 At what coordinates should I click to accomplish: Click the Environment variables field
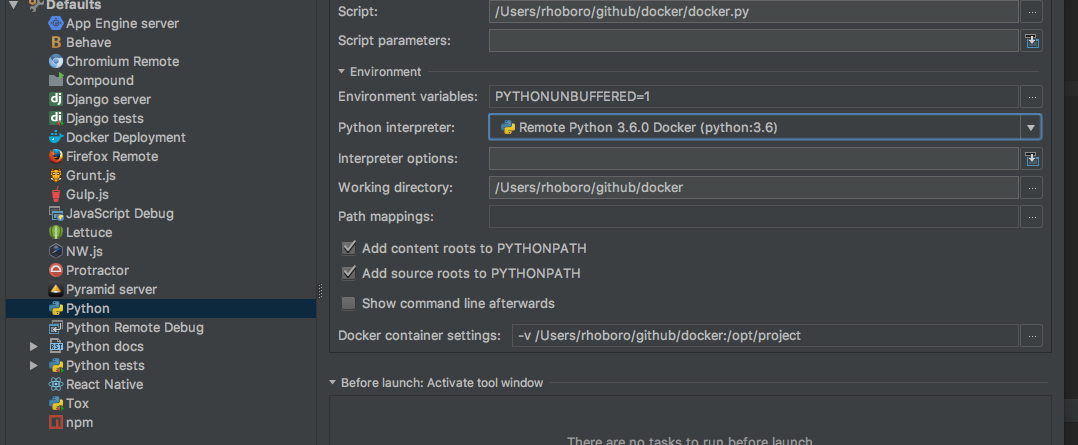pos(754,97)
